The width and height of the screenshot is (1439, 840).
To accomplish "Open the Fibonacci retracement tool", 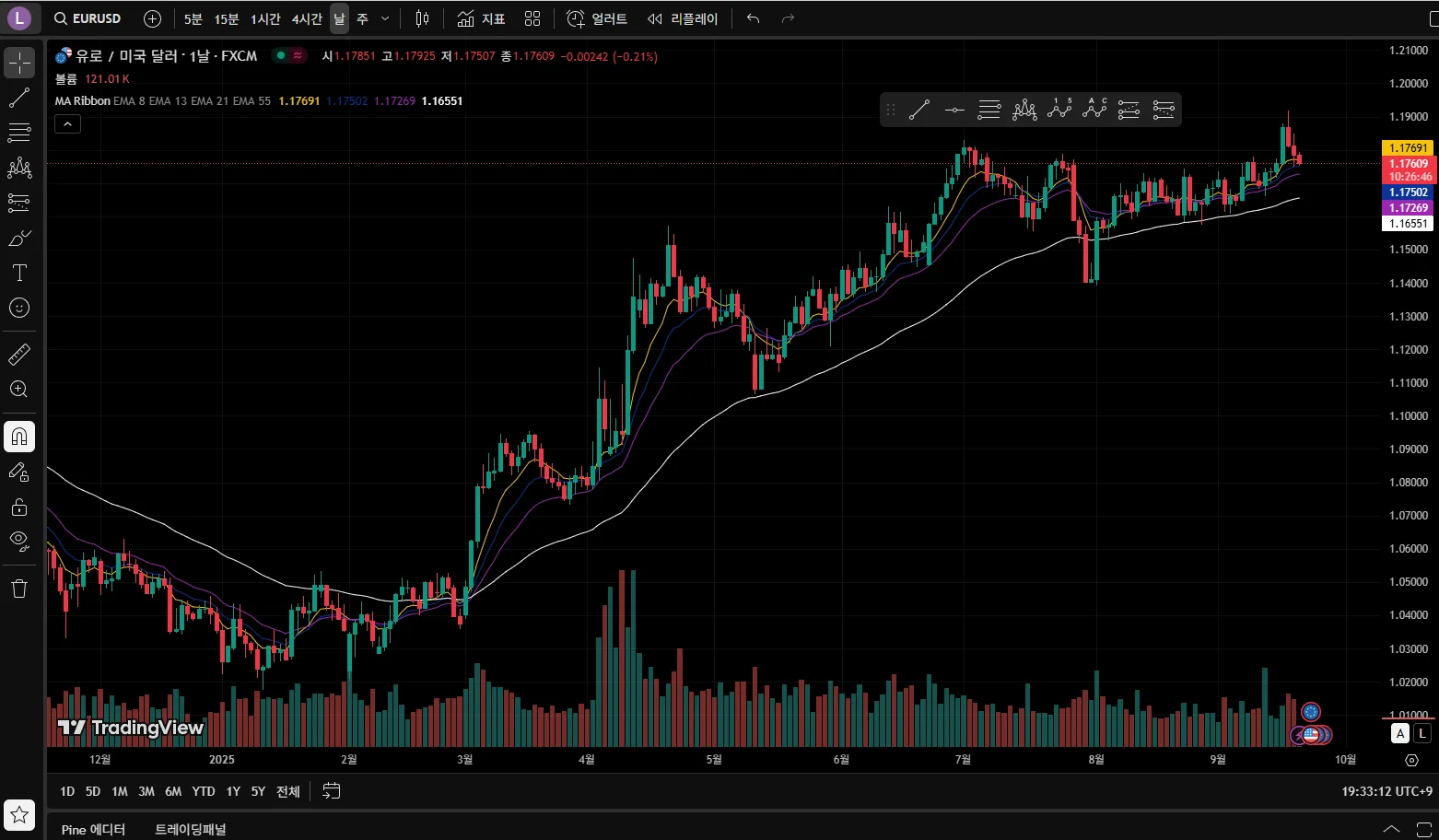I will click(19, 133).
